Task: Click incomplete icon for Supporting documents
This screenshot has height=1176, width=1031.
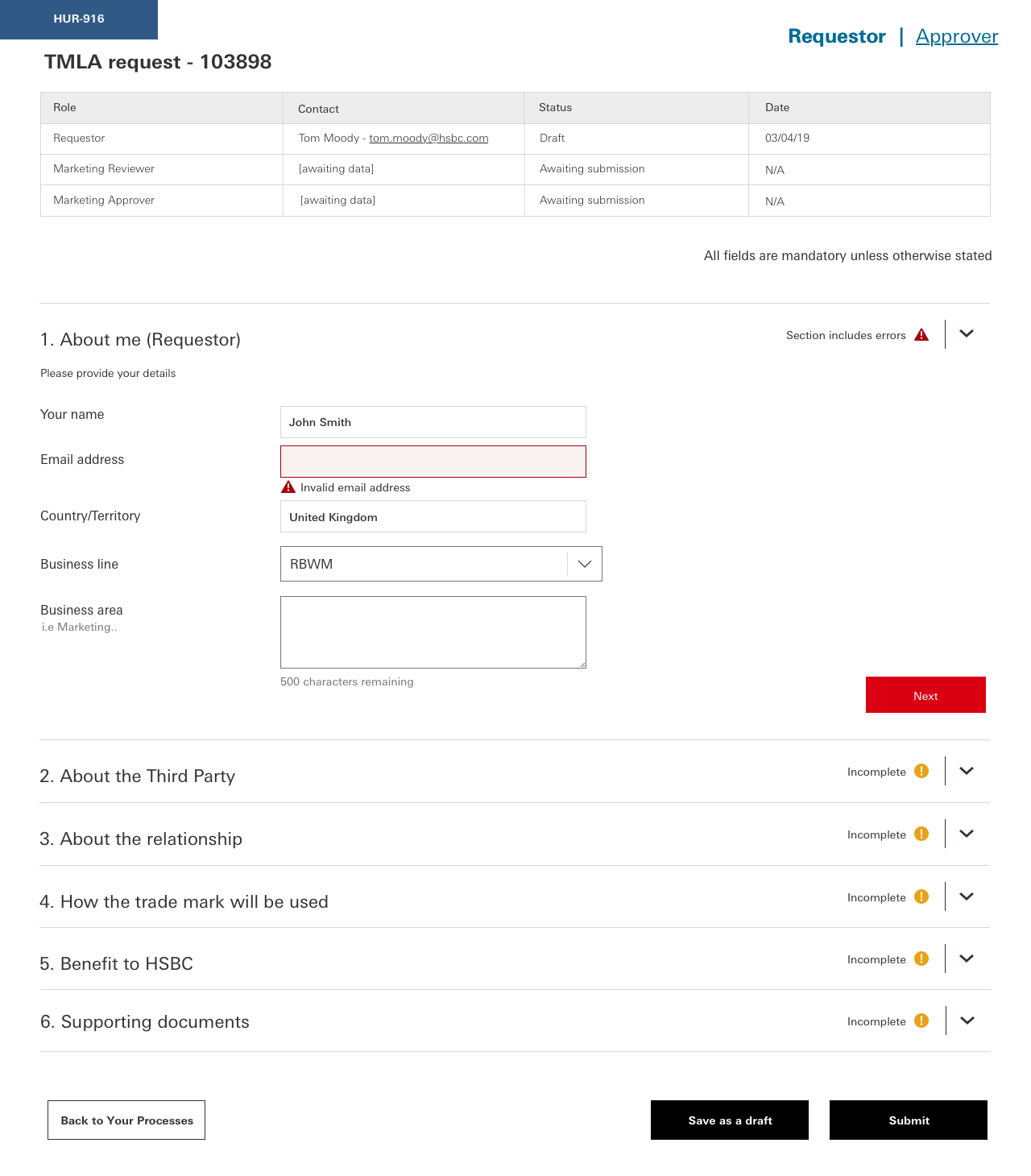Action: 921,1021
